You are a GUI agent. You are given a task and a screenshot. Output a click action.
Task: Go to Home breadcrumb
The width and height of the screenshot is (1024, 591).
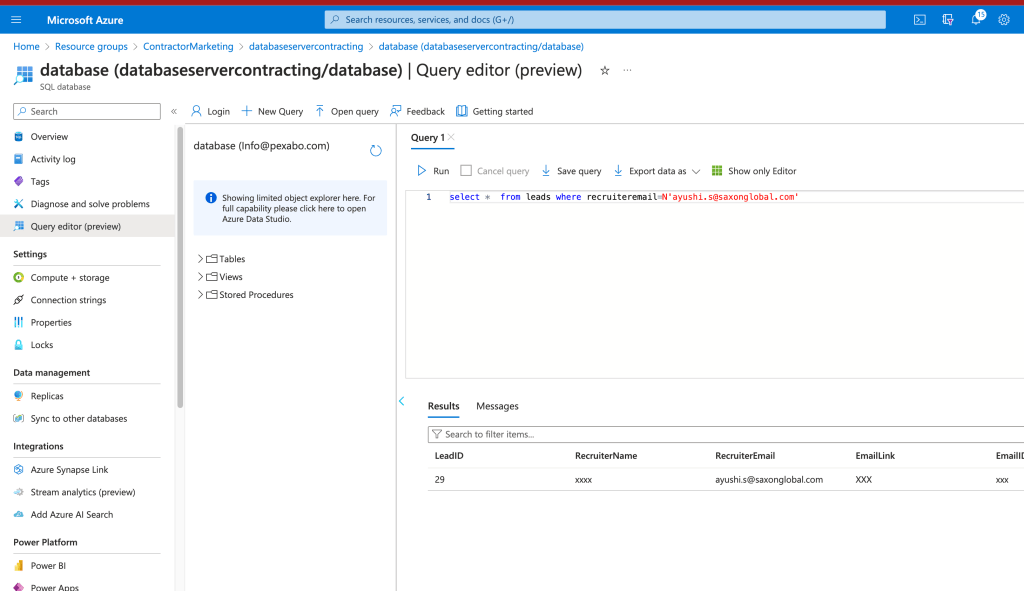click(x=26, y=46)
